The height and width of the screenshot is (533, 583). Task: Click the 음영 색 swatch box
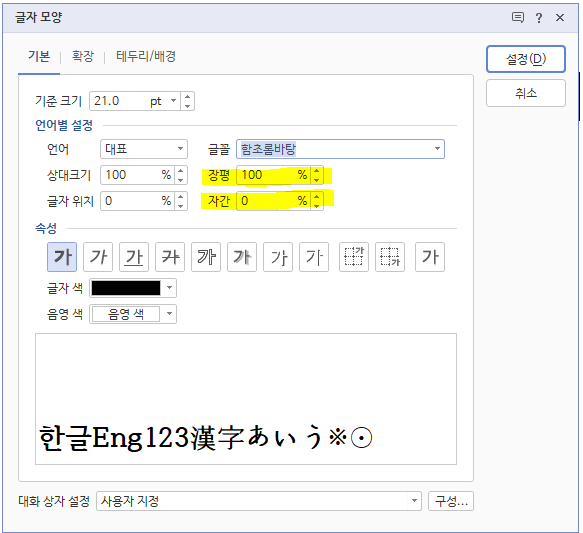coord(126,314)
